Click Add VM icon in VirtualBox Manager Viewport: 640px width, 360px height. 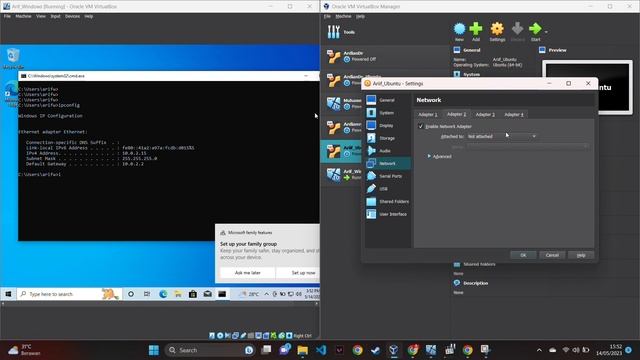[476, 32]
